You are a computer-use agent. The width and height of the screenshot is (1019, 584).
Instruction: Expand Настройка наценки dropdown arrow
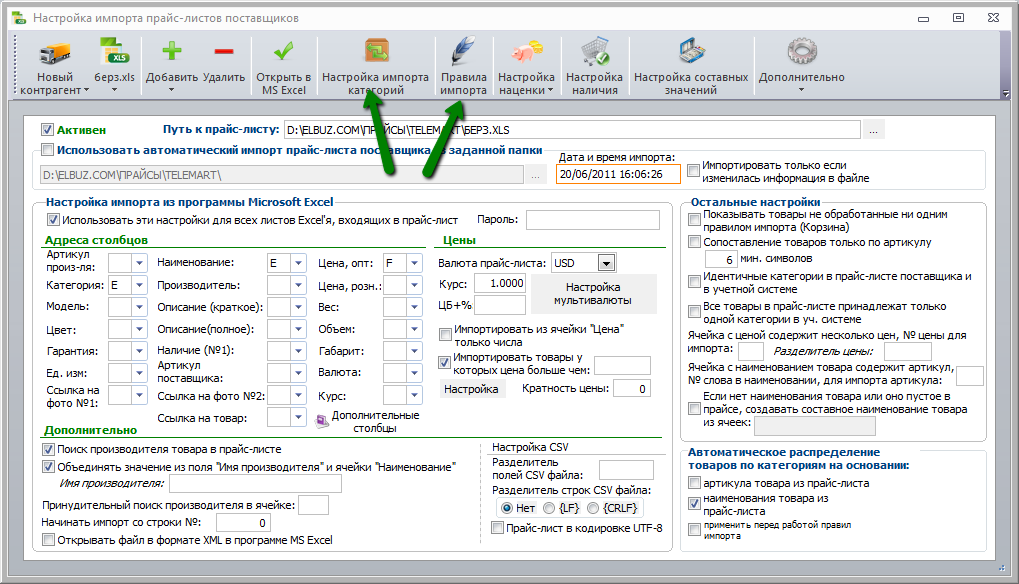coord(550,90)
